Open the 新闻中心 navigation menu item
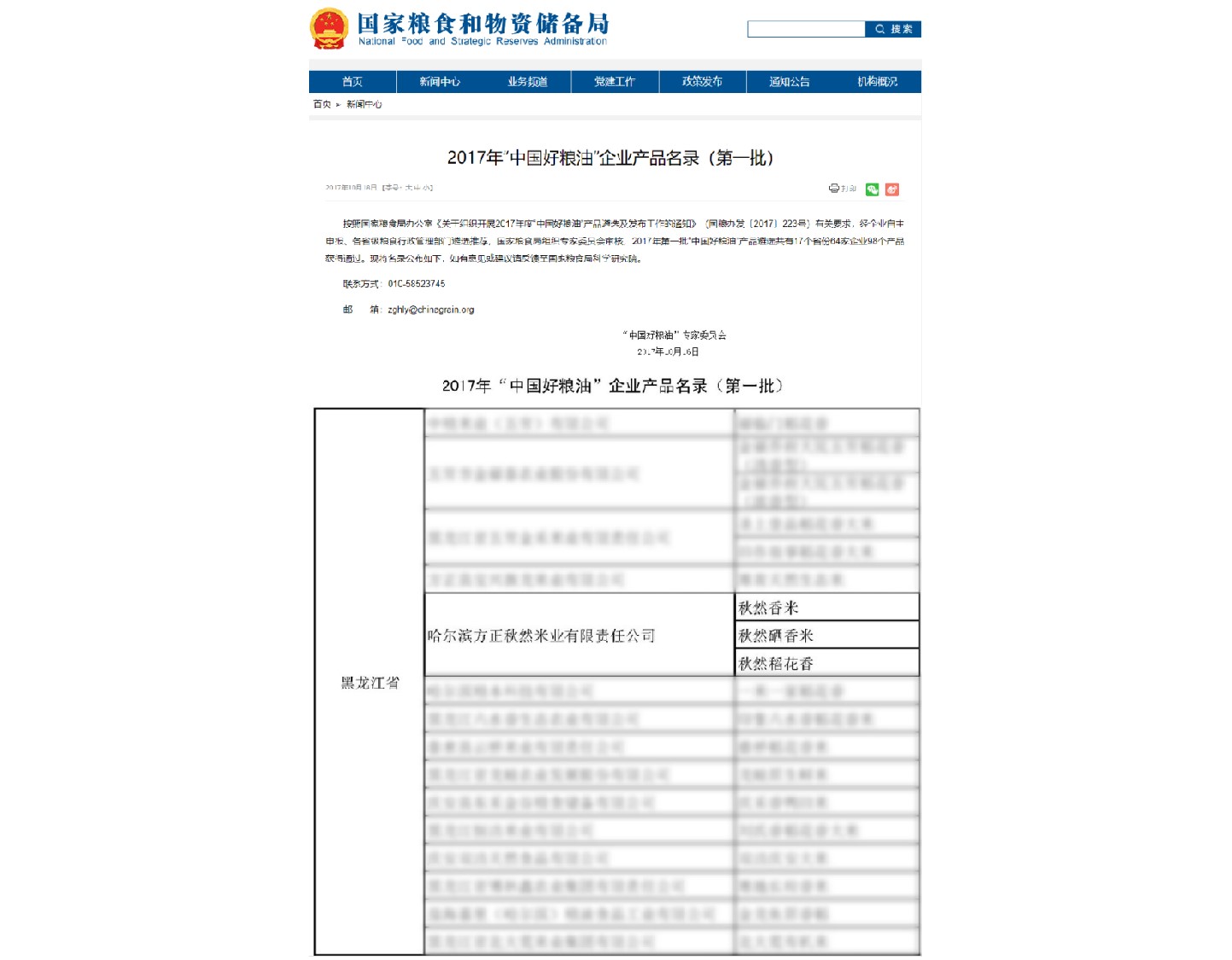 tap(440, 82)
